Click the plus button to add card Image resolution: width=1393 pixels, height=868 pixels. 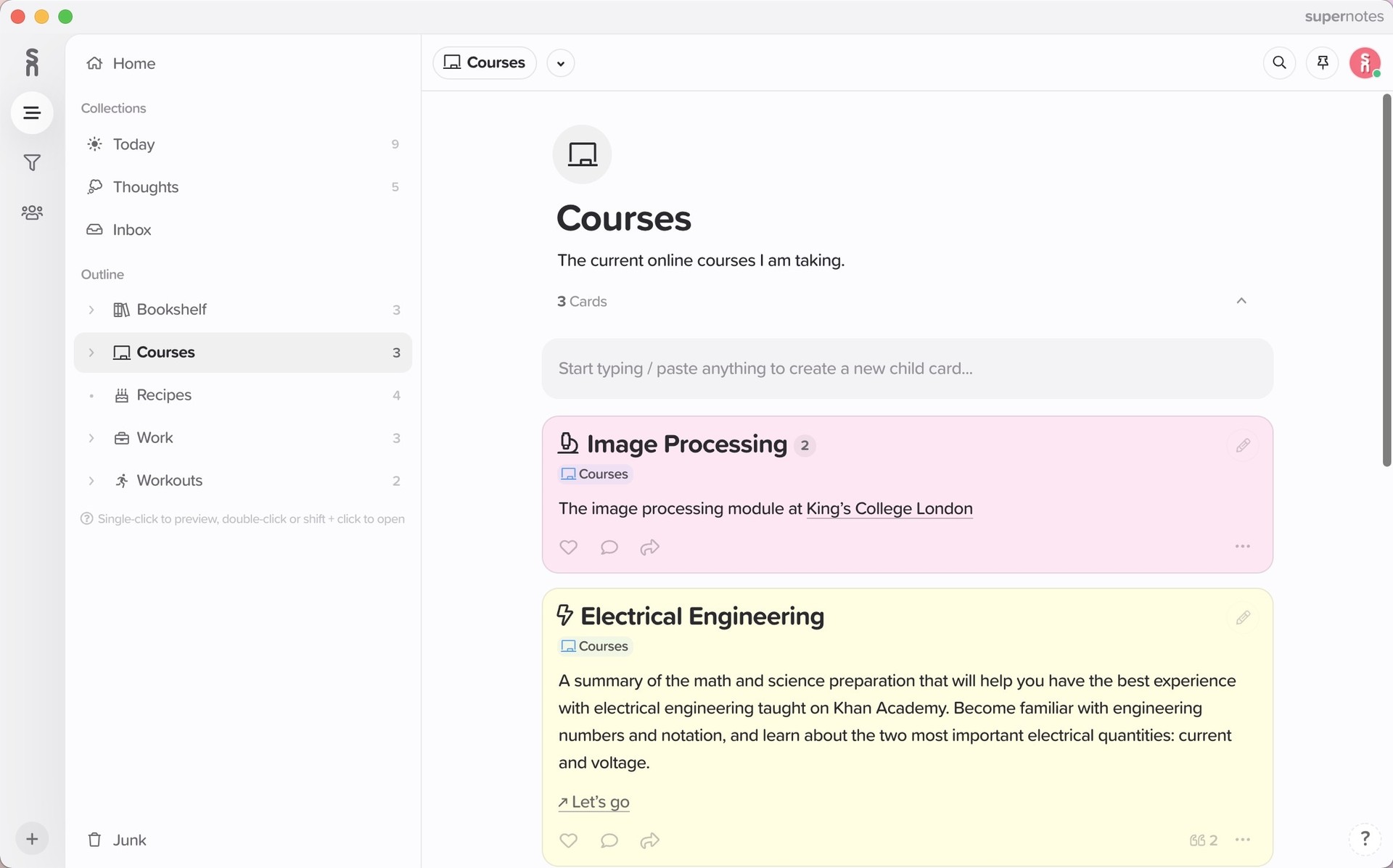point(32,839)
